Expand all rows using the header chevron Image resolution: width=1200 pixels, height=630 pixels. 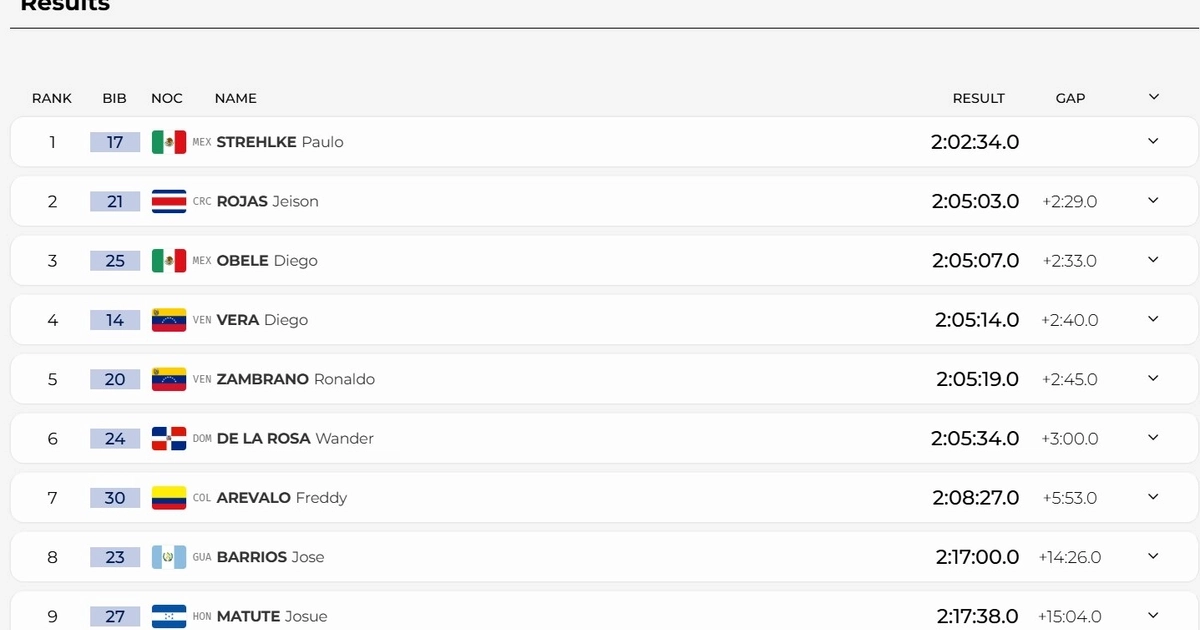1153,97
